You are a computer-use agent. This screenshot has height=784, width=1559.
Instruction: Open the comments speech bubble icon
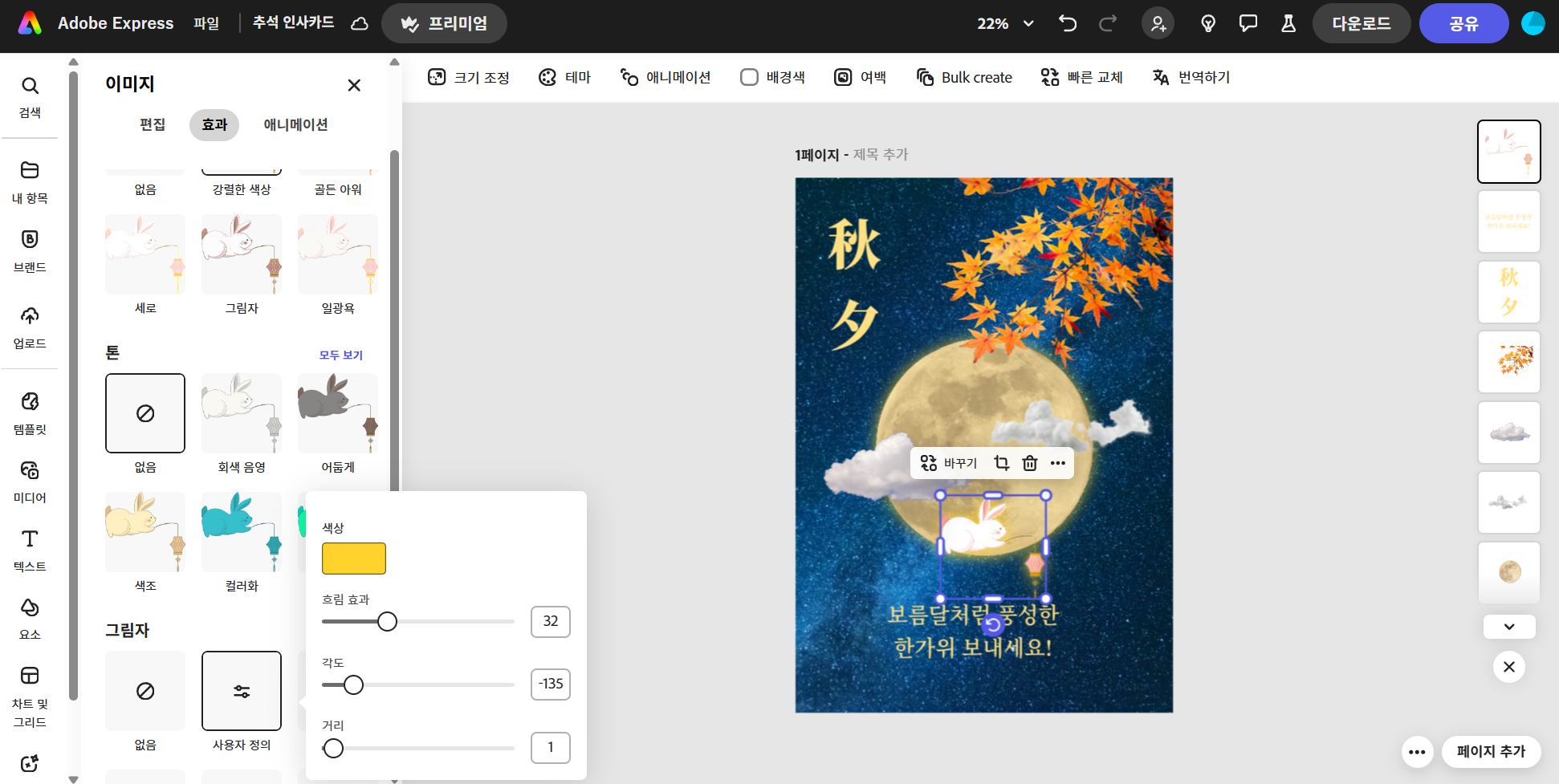point(1248,23)
